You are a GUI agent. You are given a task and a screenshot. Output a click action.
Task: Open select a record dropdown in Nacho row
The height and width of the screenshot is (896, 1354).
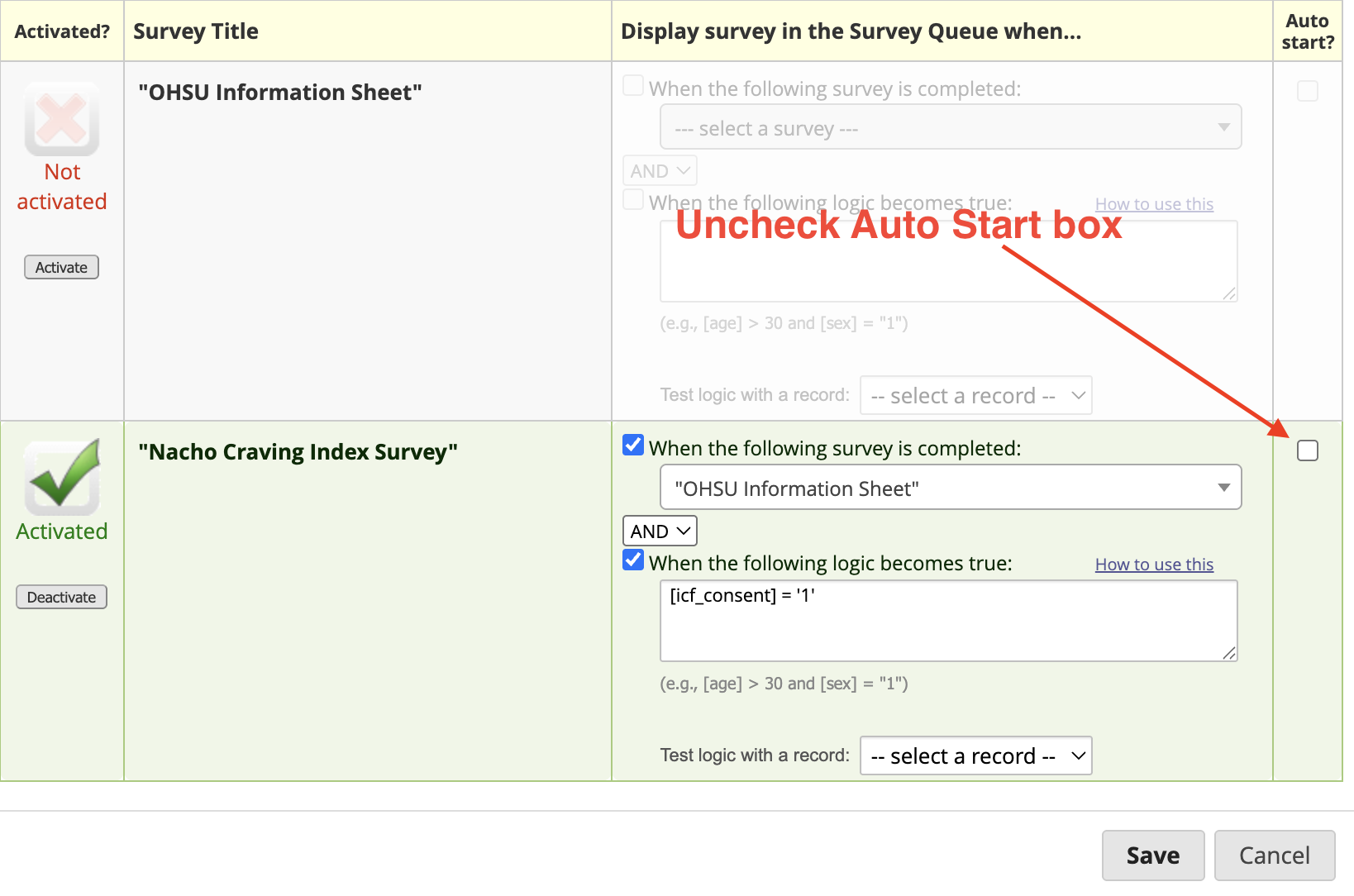[976, 755]
